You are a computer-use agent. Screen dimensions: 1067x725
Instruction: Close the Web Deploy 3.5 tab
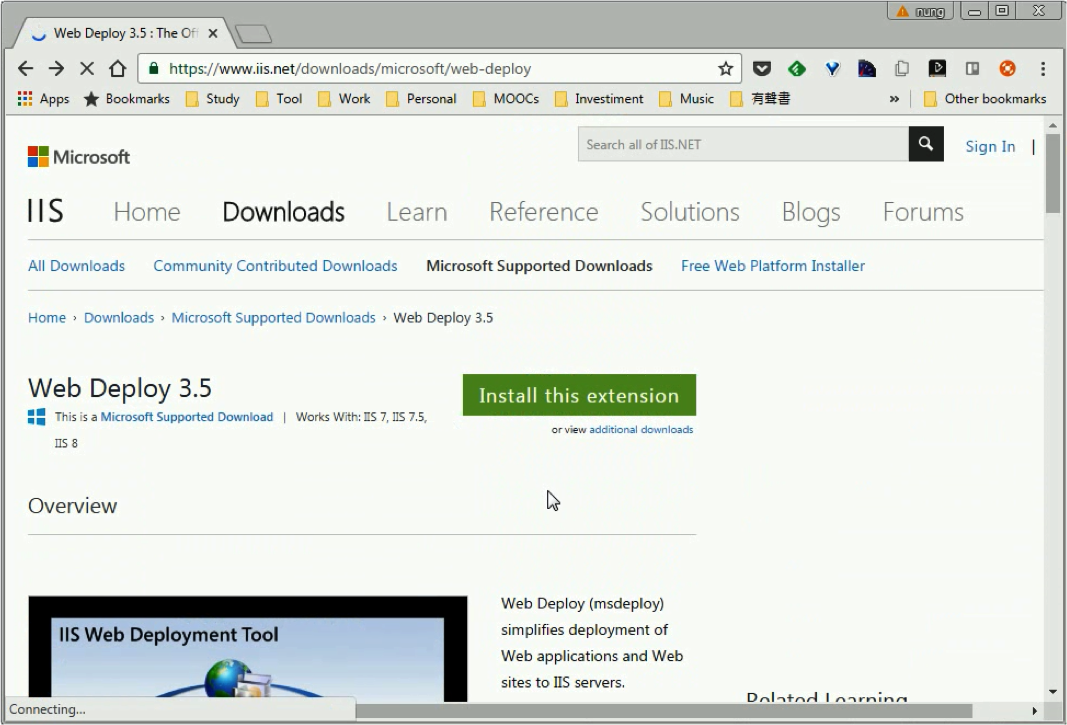click(x=213, y=33)
